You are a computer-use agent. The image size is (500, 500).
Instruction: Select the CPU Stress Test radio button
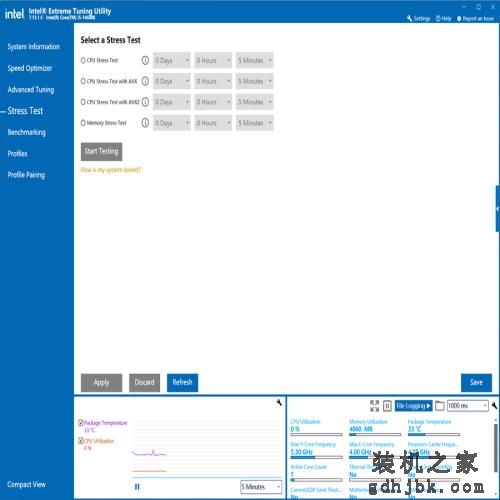click(83, 60)
